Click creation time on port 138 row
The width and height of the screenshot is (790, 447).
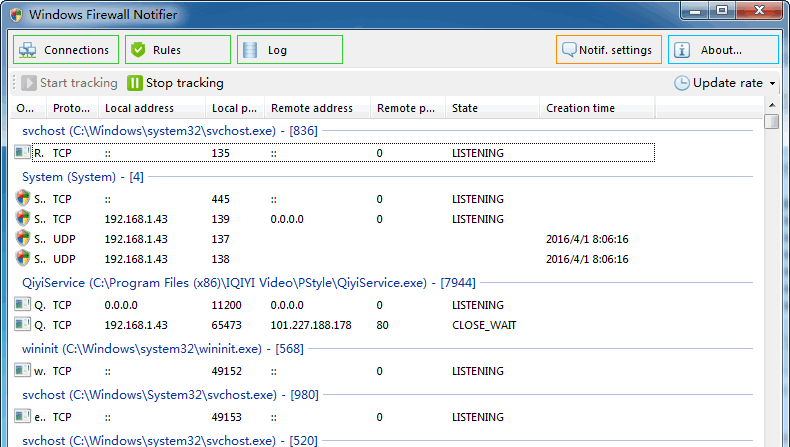pos(587,259)
